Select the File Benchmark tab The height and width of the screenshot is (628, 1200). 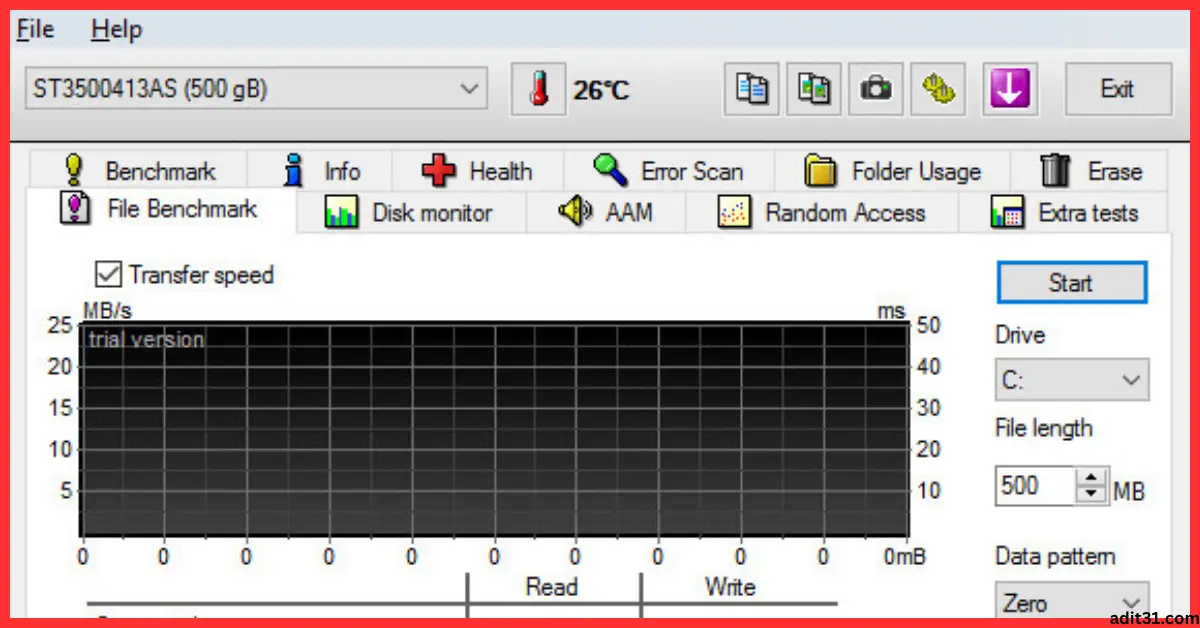(162, 210)
